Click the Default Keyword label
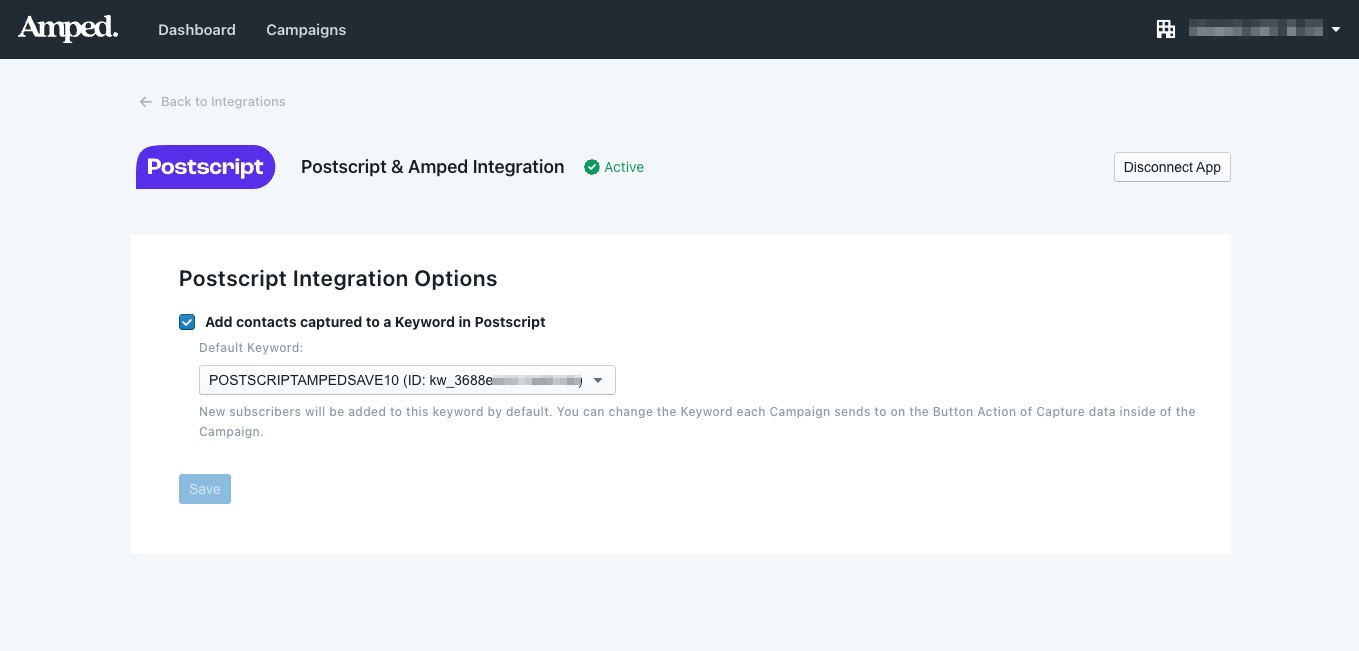 (251, 348)
